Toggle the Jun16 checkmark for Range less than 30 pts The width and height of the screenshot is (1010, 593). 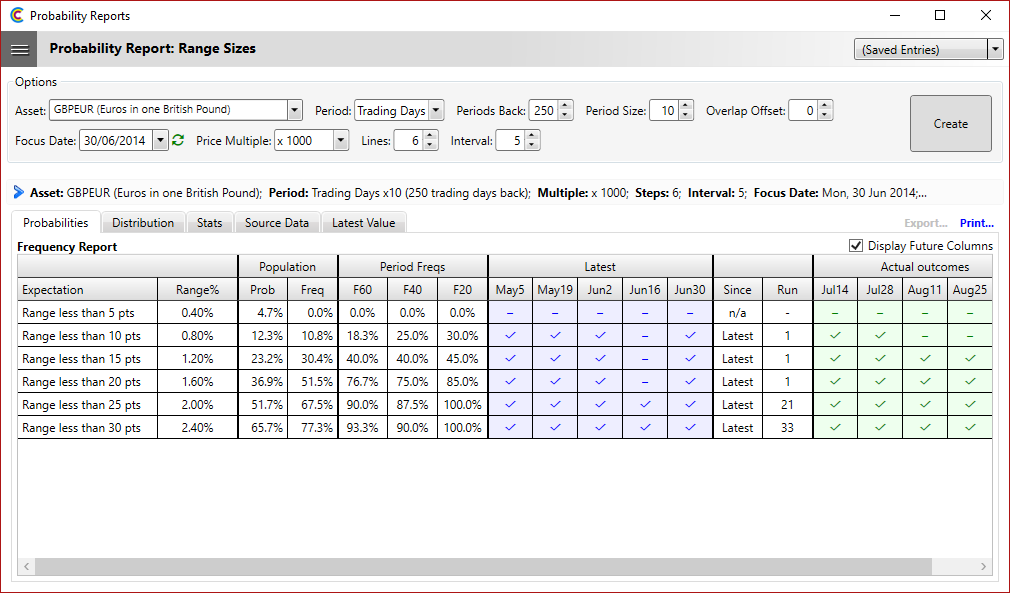[644, 427]
